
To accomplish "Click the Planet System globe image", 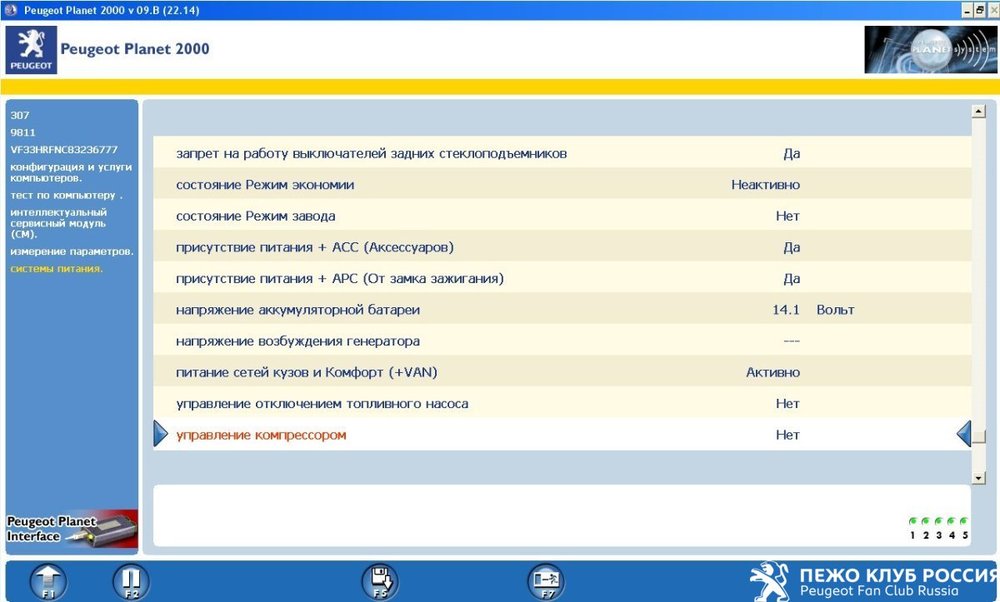I will 930,50.
